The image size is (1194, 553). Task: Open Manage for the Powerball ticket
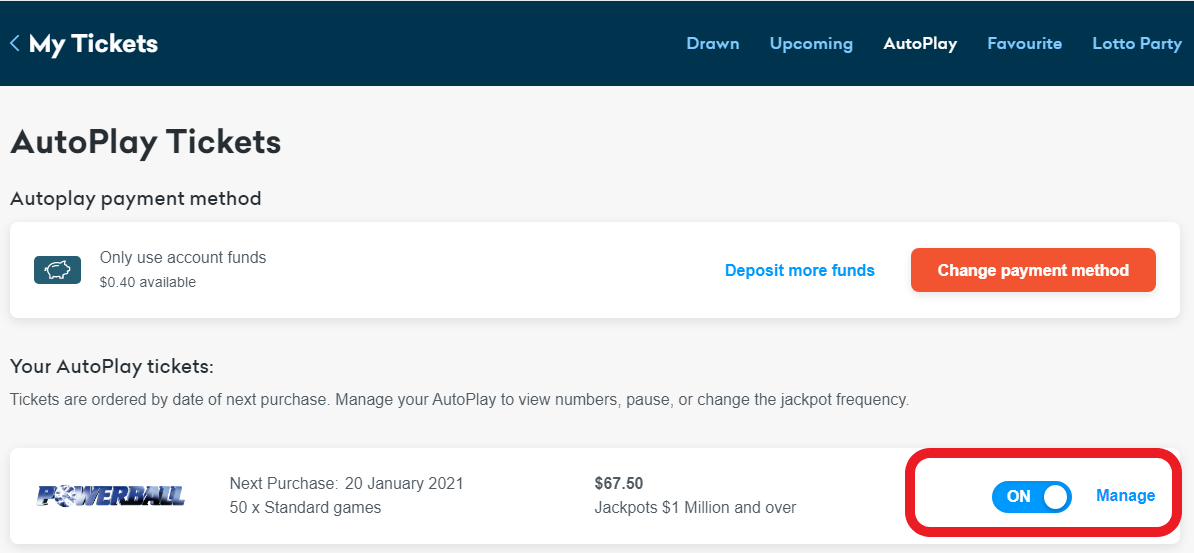(x=1125, y=496)
